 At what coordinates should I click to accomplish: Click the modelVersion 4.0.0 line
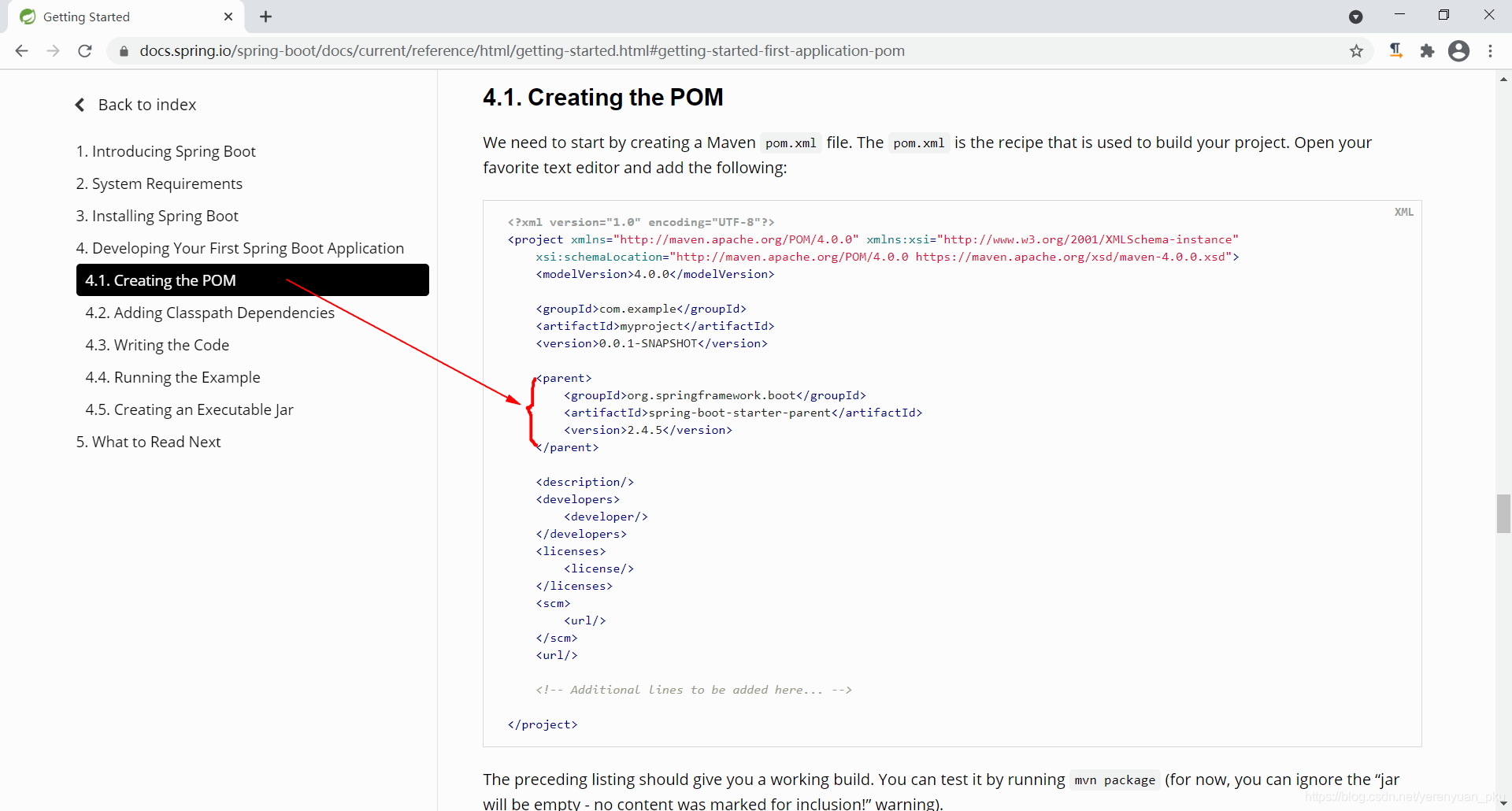(655, 274)
